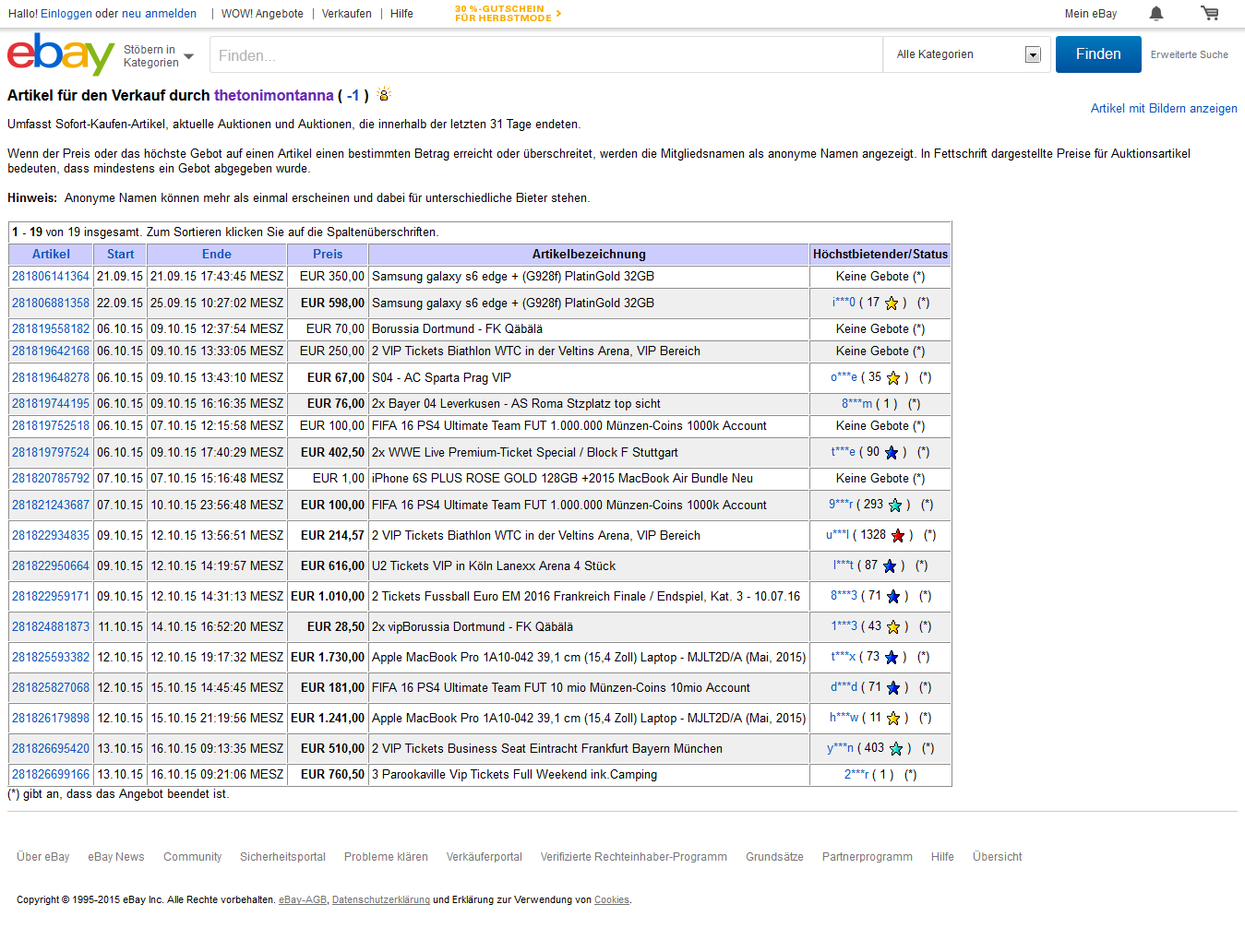The height and width of the screenshot is (952, 1245).
Task: Open item number 281825593382
Action: 51,658
